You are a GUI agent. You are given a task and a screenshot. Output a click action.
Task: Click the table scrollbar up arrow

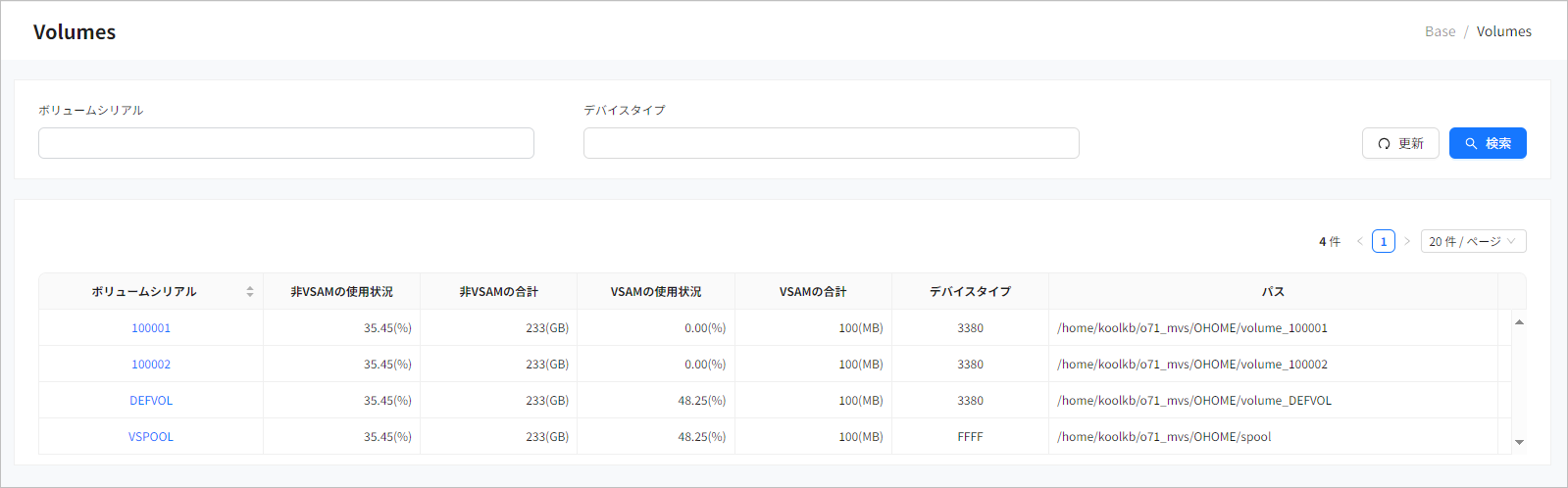tap(1519, 321)
